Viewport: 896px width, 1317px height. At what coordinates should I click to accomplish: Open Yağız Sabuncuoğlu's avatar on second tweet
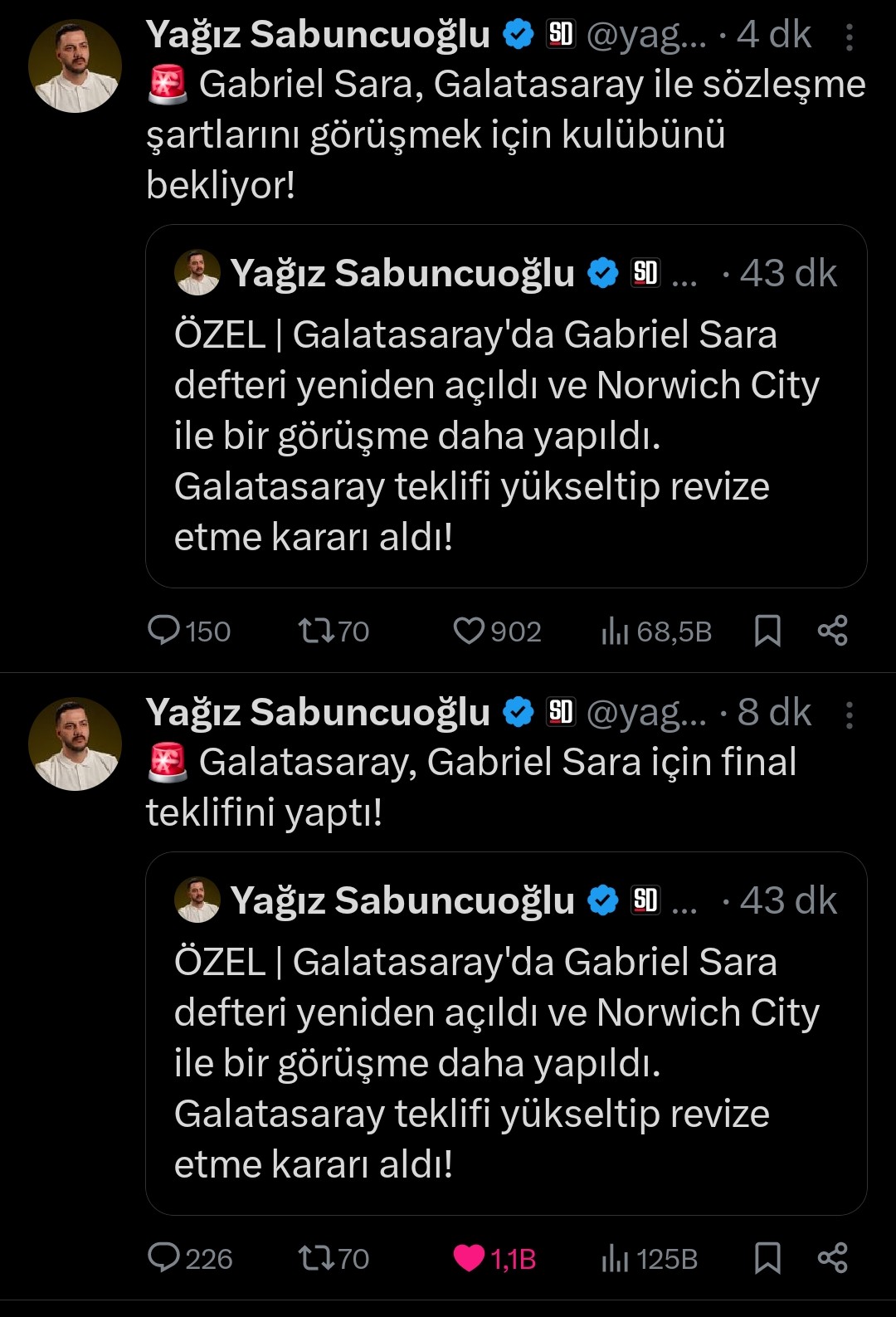coord(75,744)
